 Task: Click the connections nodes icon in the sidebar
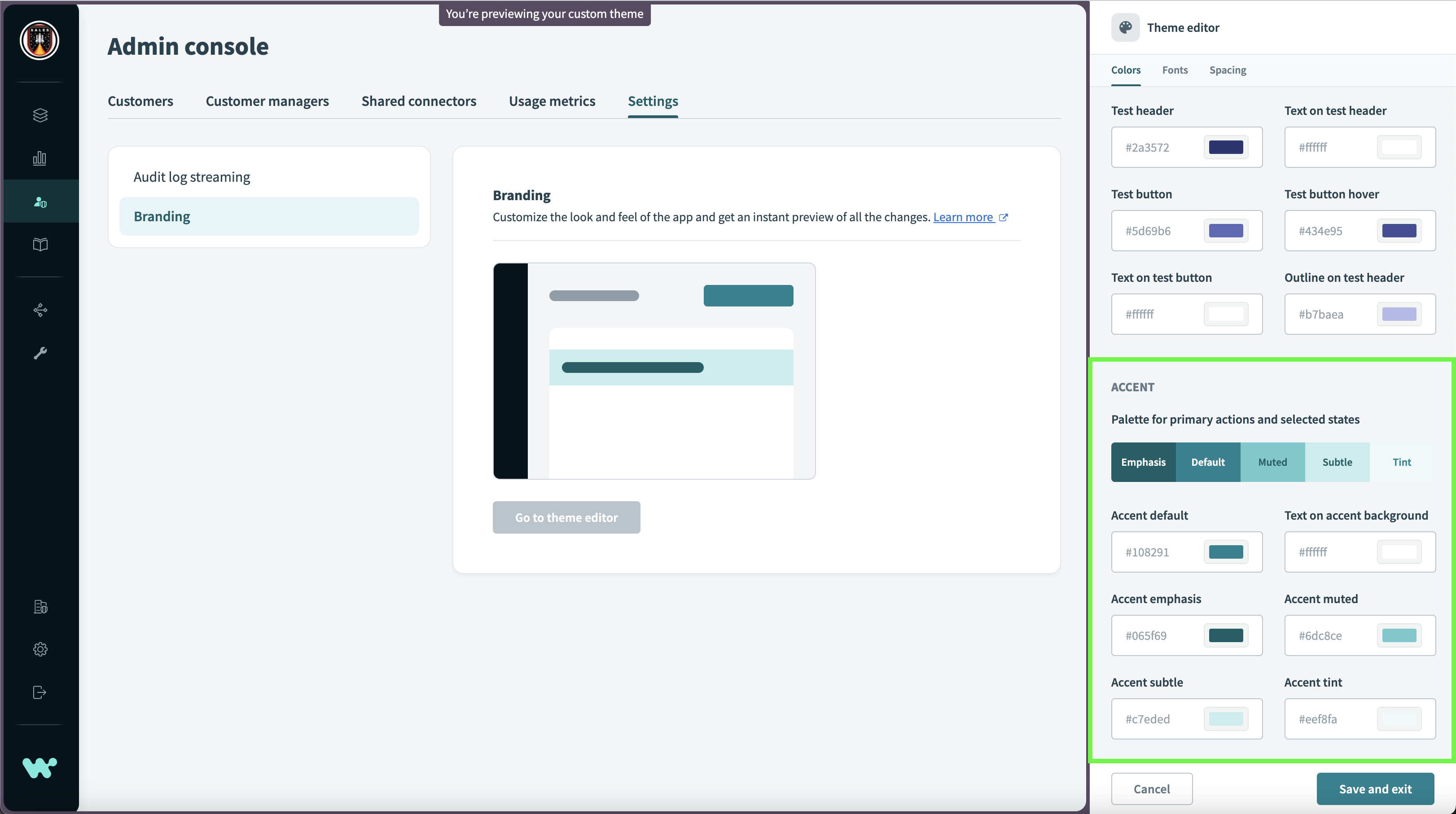click(x=40, y=310)
